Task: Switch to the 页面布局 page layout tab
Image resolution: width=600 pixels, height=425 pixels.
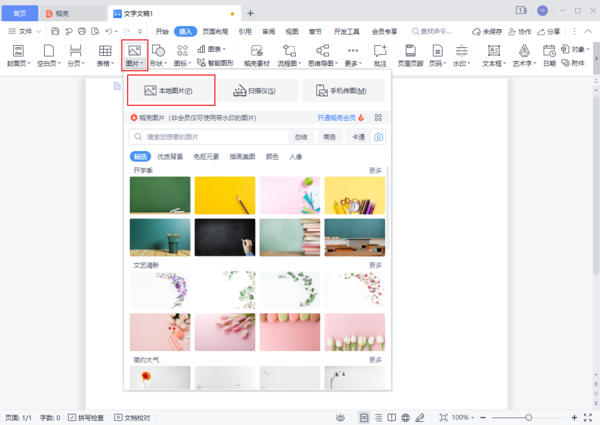Action: coord(215,31)
